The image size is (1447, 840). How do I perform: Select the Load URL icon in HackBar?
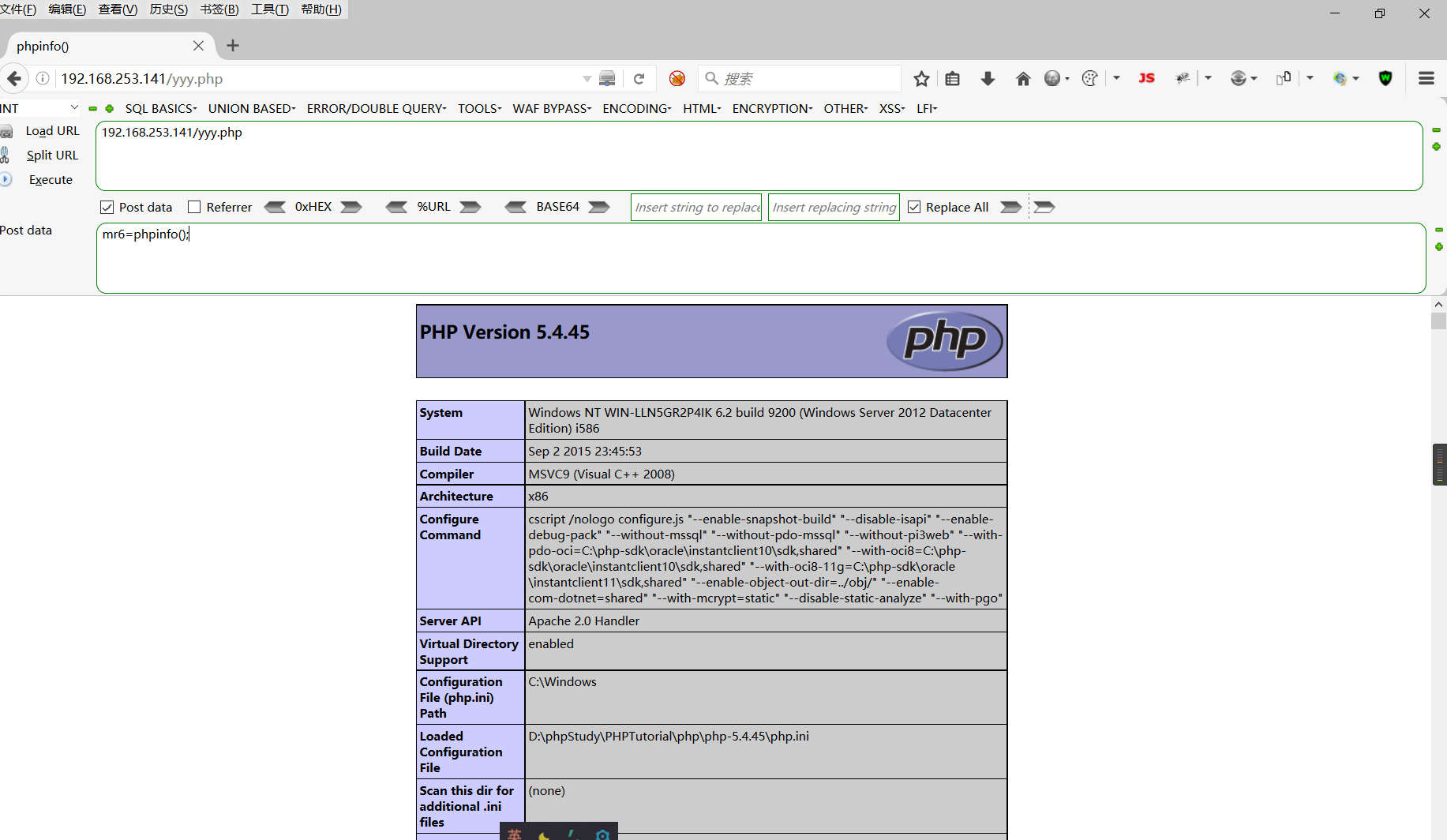[x=7, y=130]
